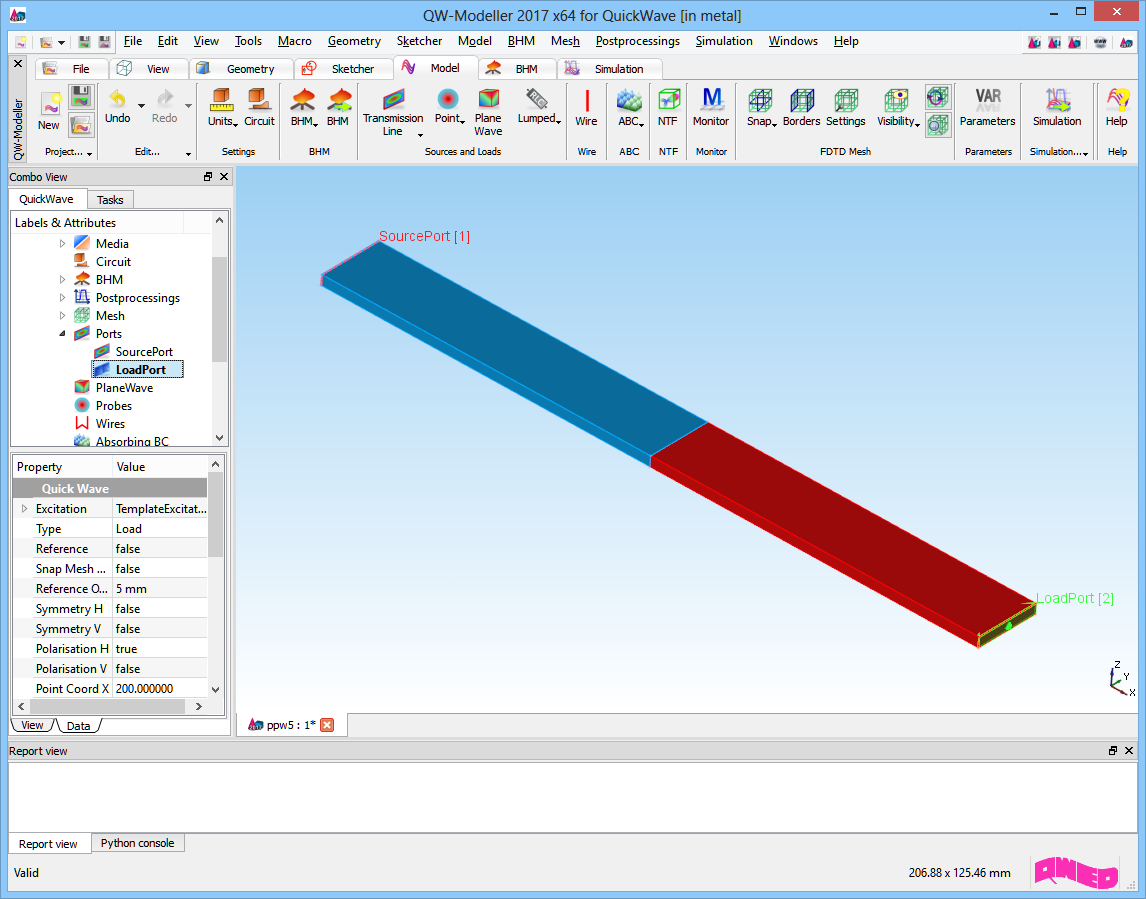Click the Simulation export icon
Viewport: 1146px width, 899px height.
pyautogui.click(x=1057, y=99)
